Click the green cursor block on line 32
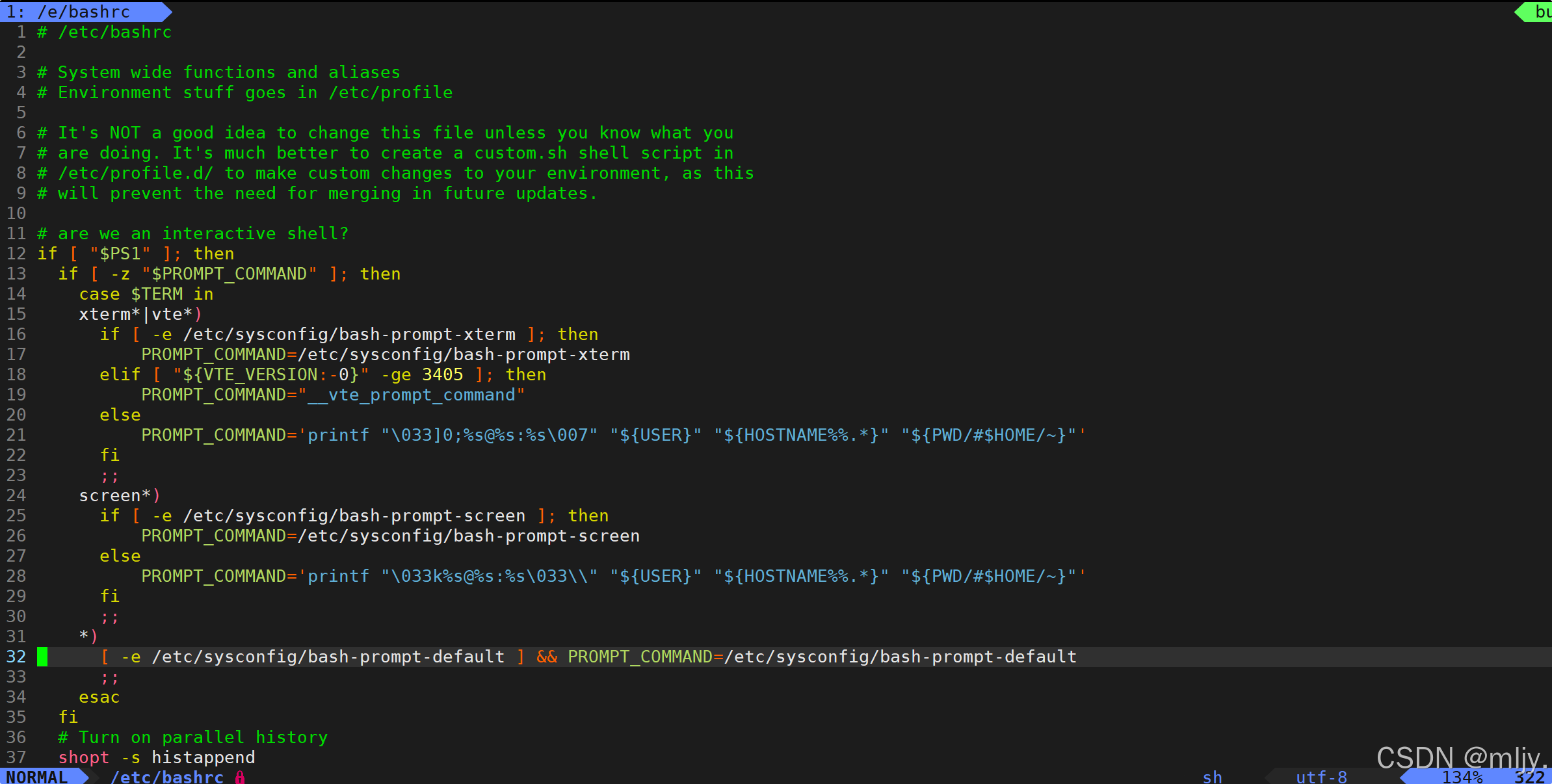Screen dimensions: 1552x784 pyautogui.click(x=42, y=657)
